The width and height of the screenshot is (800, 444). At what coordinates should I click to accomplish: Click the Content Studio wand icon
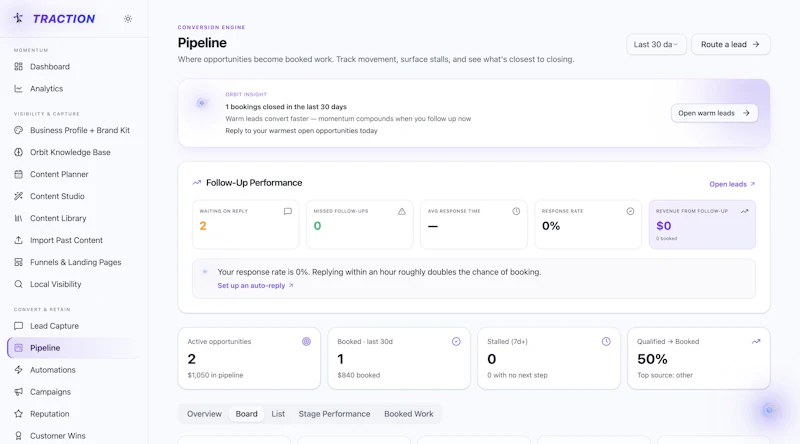click(x=18, y=196)
